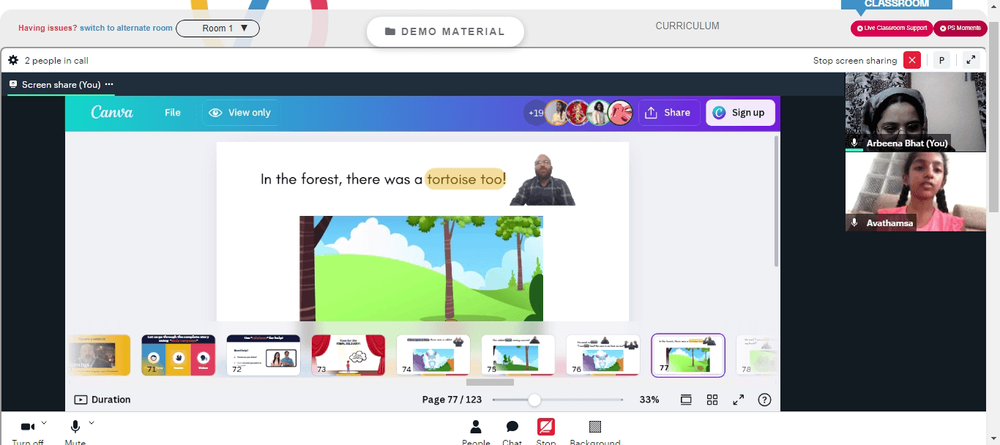
Task: Open microphone options chevron
Action: pos(91,422)
